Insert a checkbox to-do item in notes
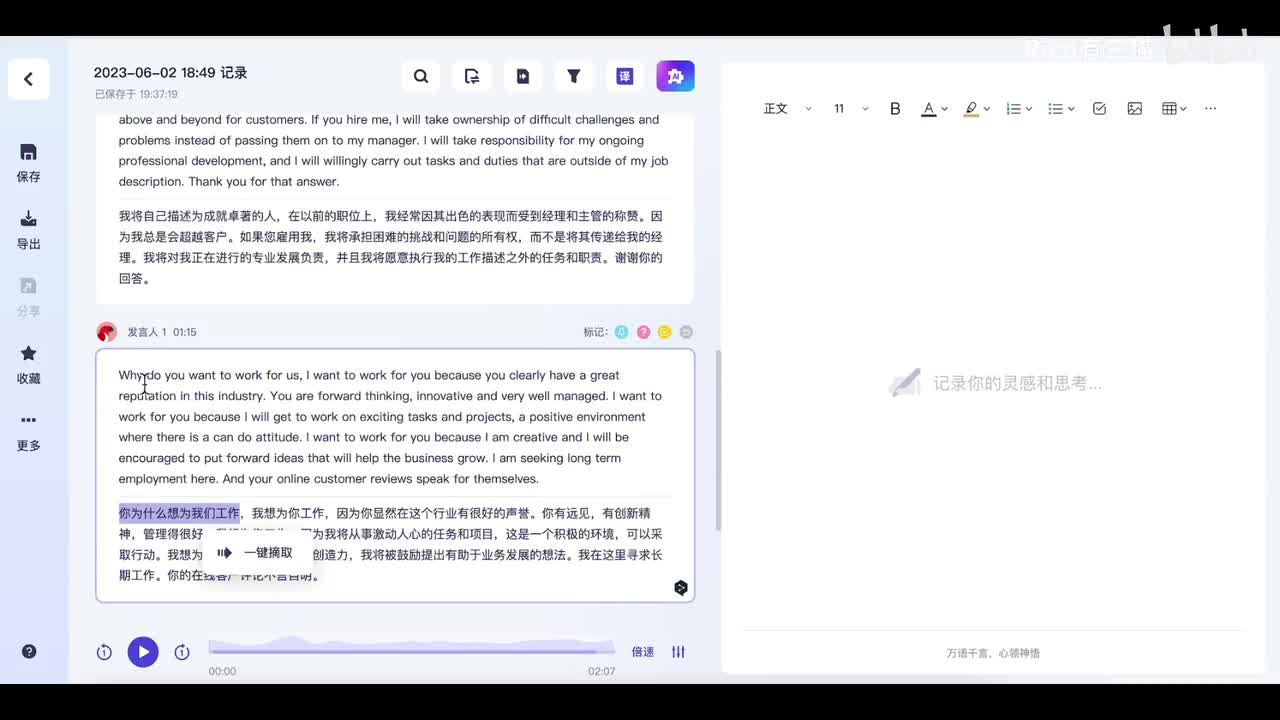The image size is (1280, 720). click(1099, 109)
